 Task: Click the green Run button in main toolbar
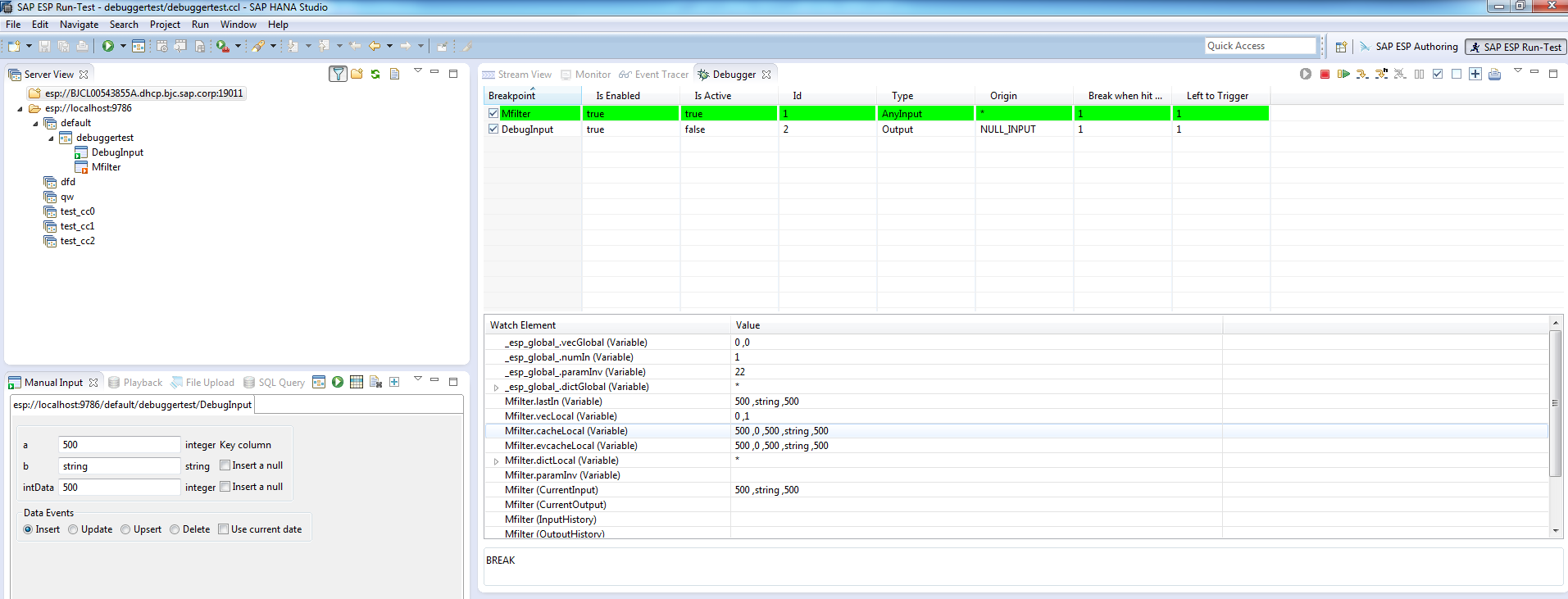[x=108, y=46]
